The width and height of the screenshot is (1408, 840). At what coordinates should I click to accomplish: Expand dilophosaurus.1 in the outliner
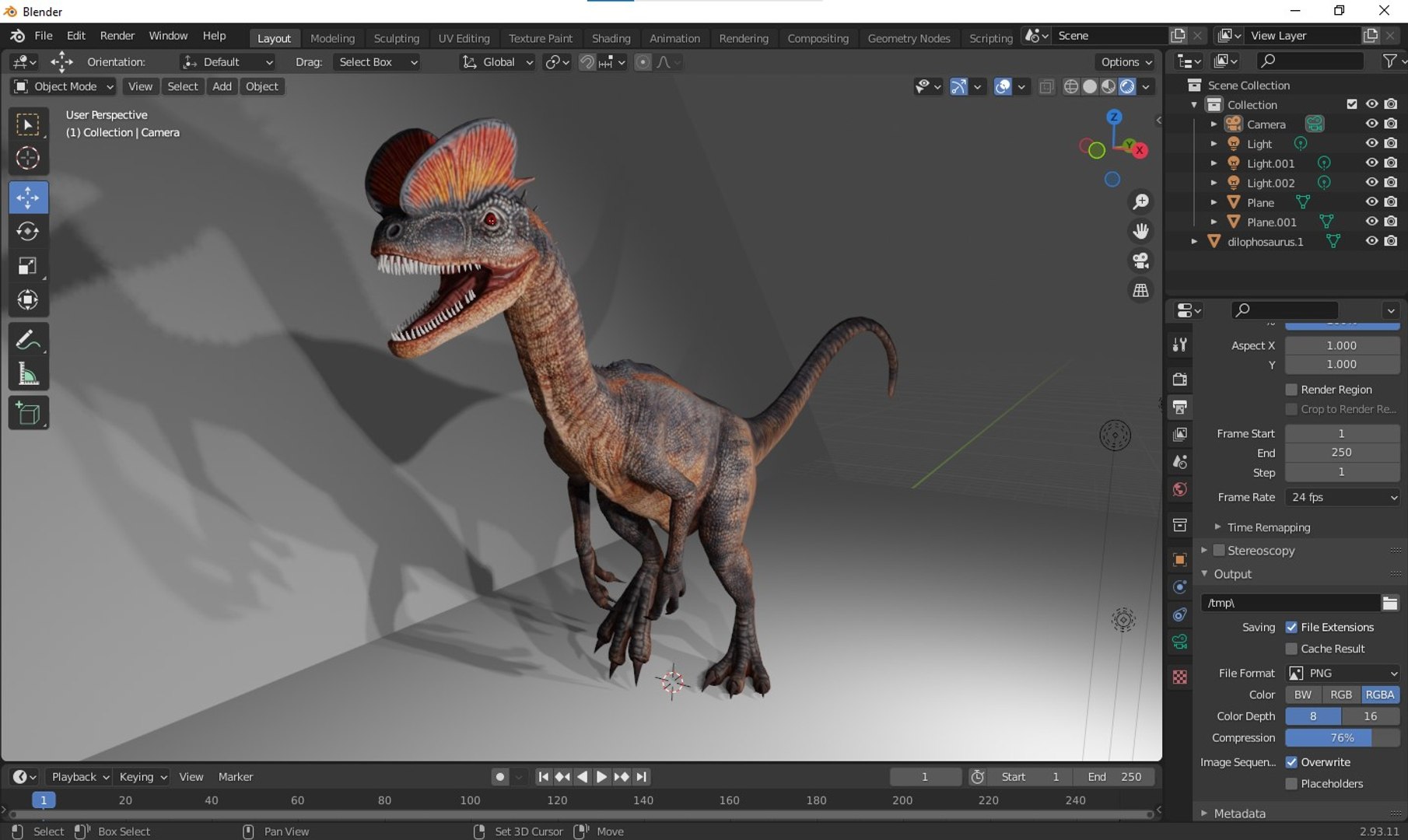[1194, 242]
